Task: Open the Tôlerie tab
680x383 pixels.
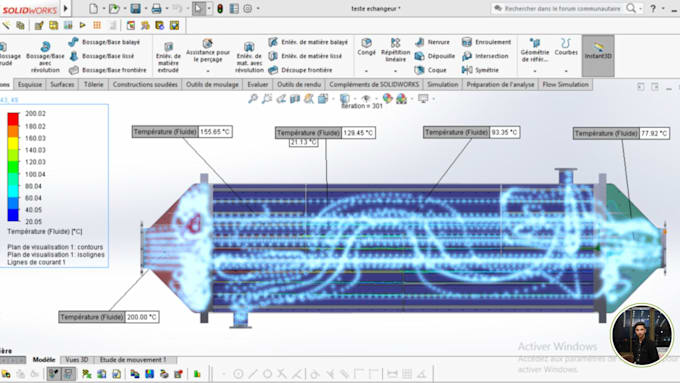Action: point(94,85)
